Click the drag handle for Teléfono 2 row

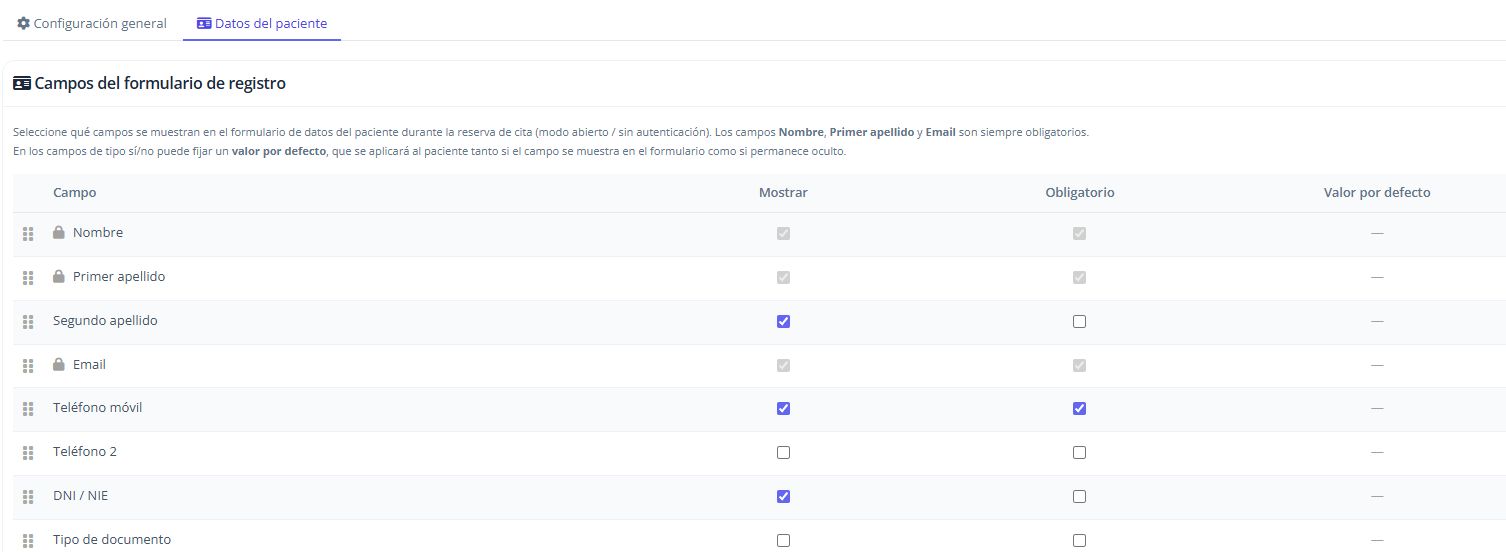28,453
